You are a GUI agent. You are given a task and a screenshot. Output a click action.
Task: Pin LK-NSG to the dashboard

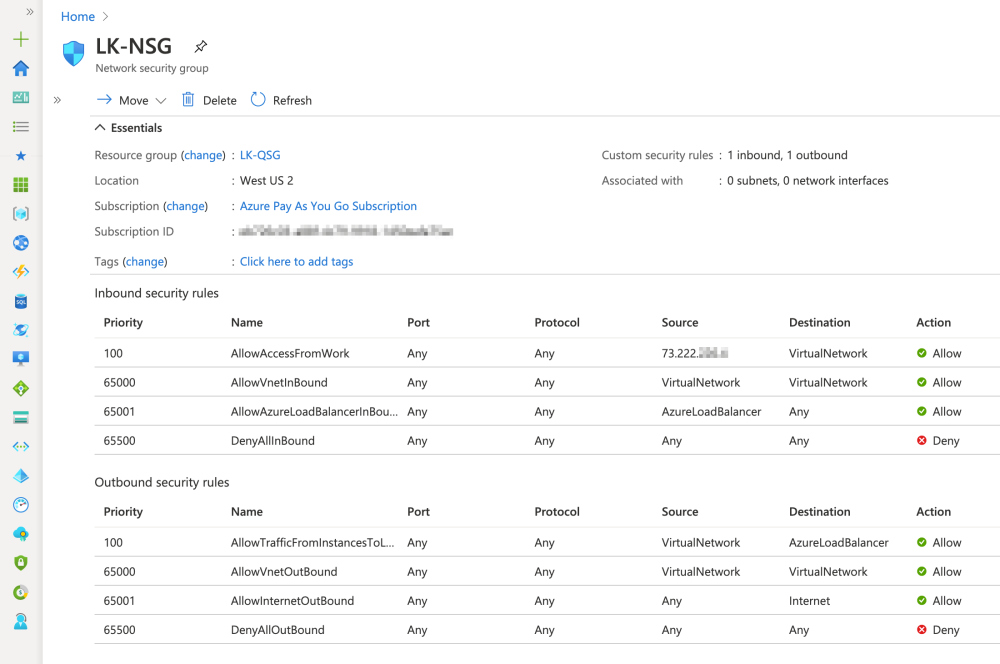201,47
